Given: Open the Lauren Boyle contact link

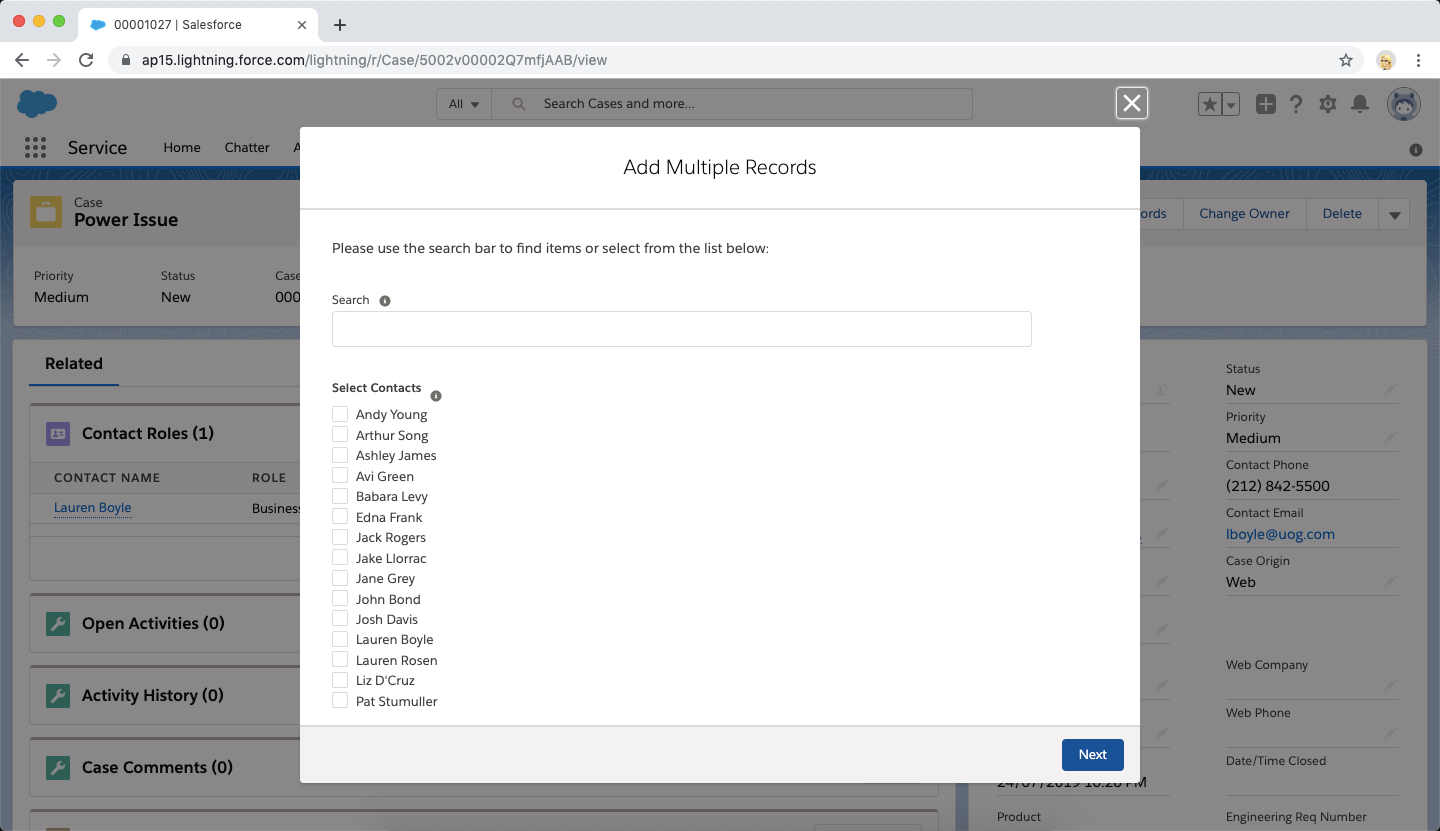Looking at the screenshot, I should [x=92, y=508].
